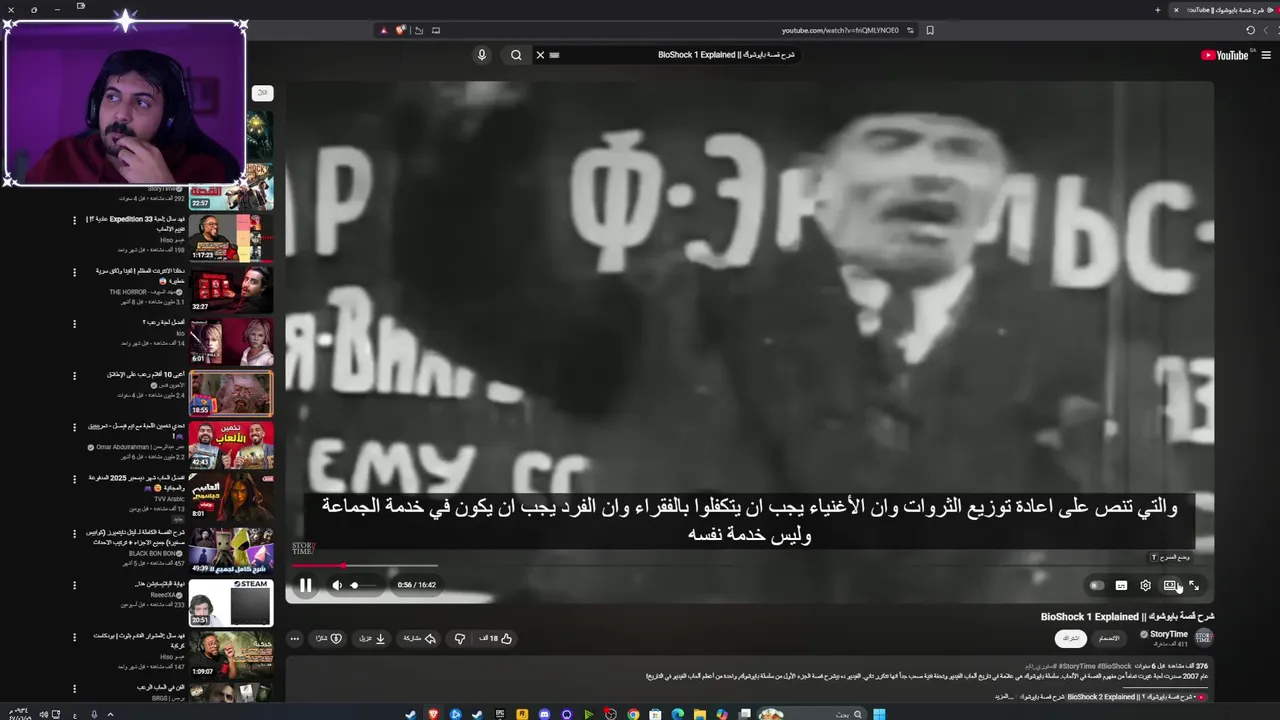Switch to theater mode view
The width and height of the screenshot is (1280, 720).
click(1169, 586)
